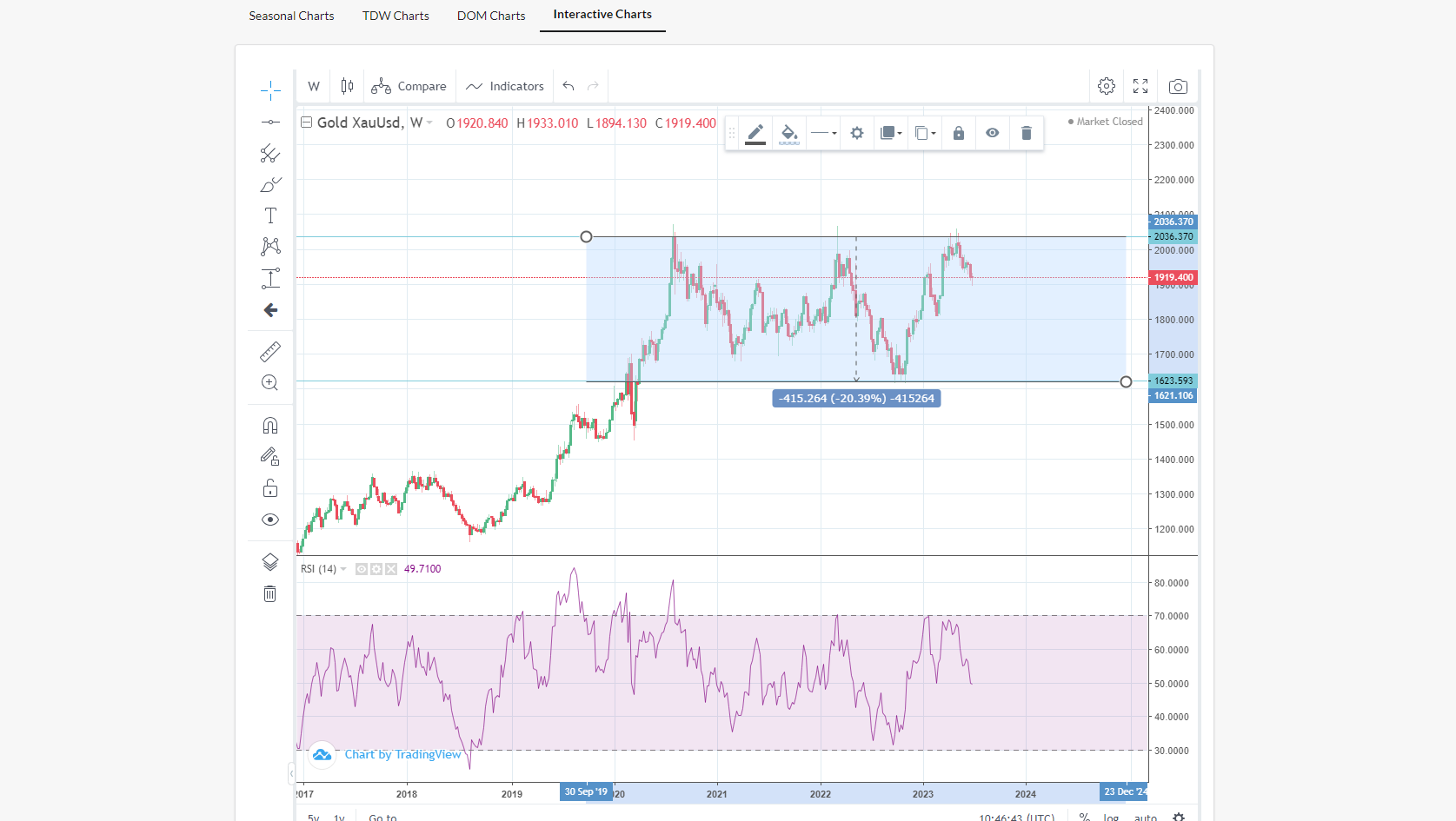Activate the zoom-in tool
This screenshot has height=821, width=1456.
point(269,382)
